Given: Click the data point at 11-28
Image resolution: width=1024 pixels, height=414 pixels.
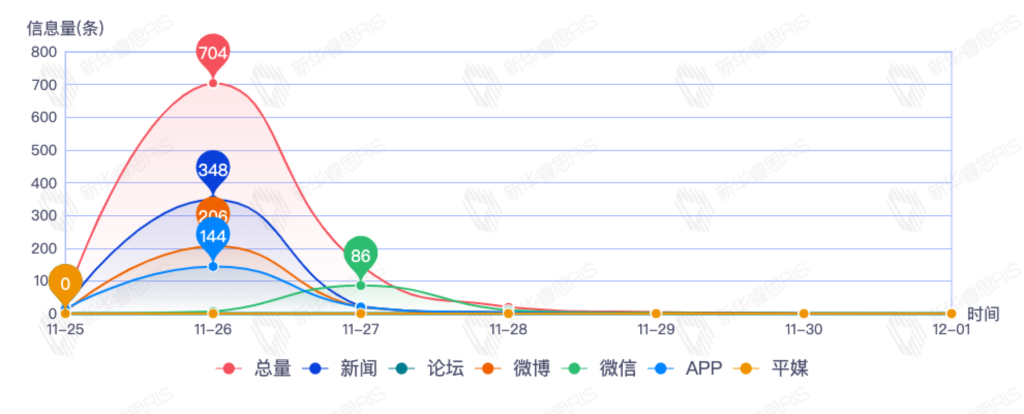Looking at the screenshot, I should (x=508, y=313).
